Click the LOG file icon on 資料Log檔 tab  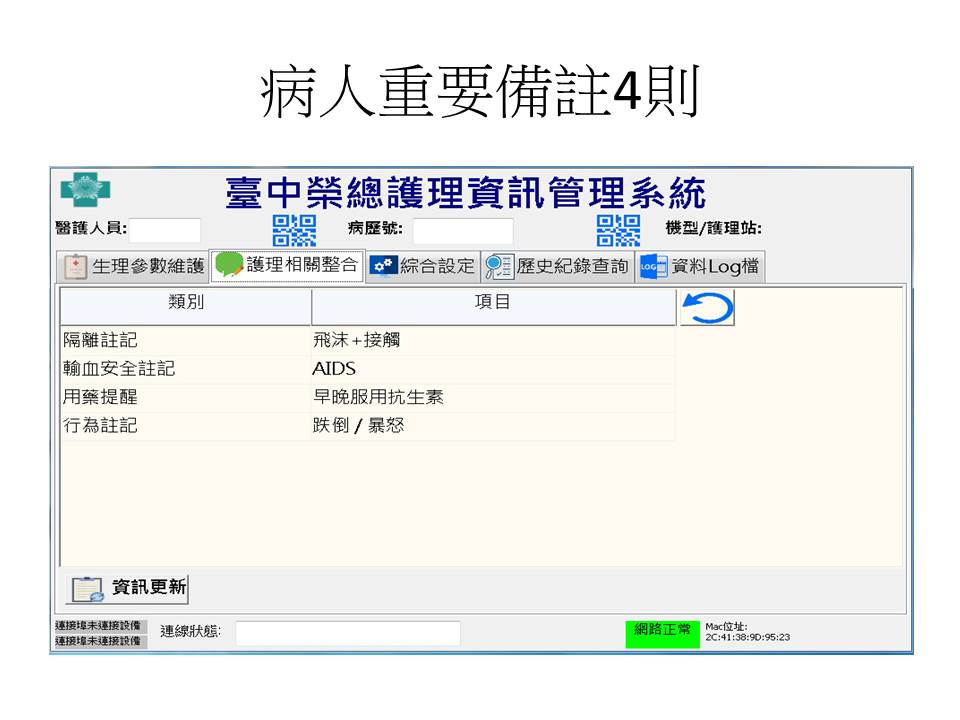click(653, 267)
